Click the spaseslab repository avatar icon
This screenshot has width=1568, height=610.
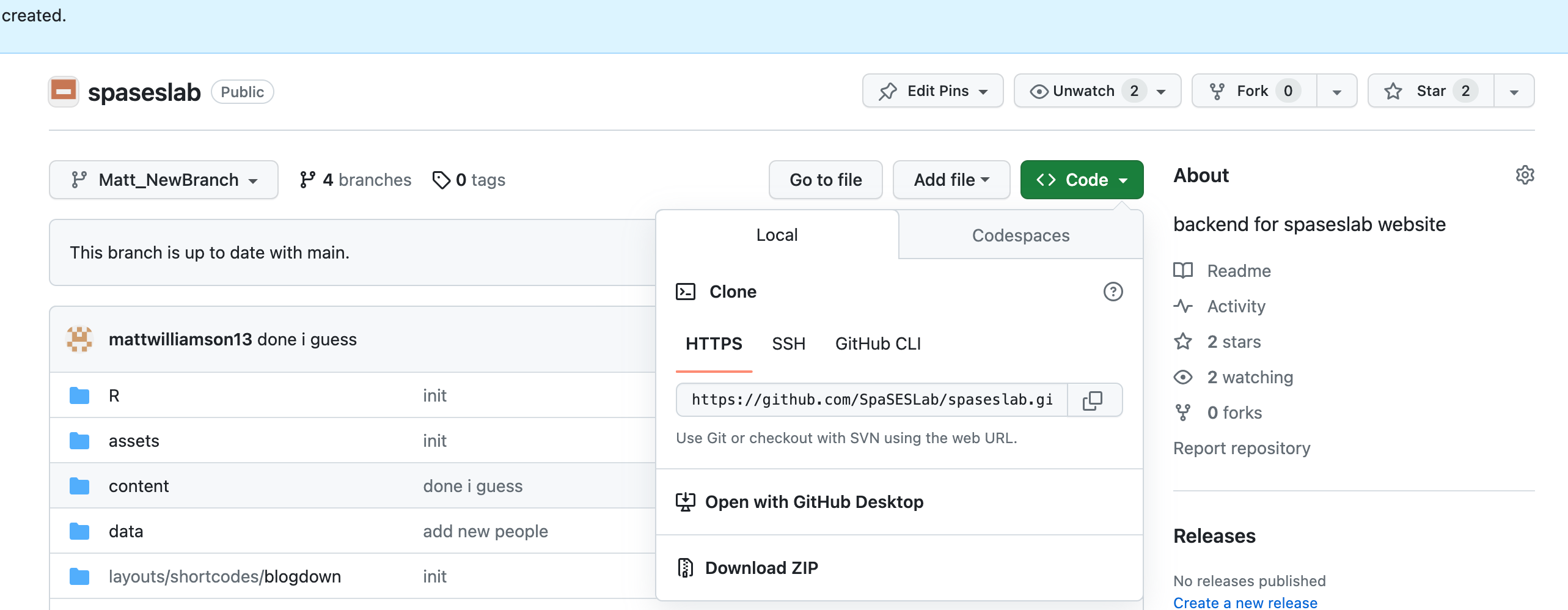click(x=64, y=92)
